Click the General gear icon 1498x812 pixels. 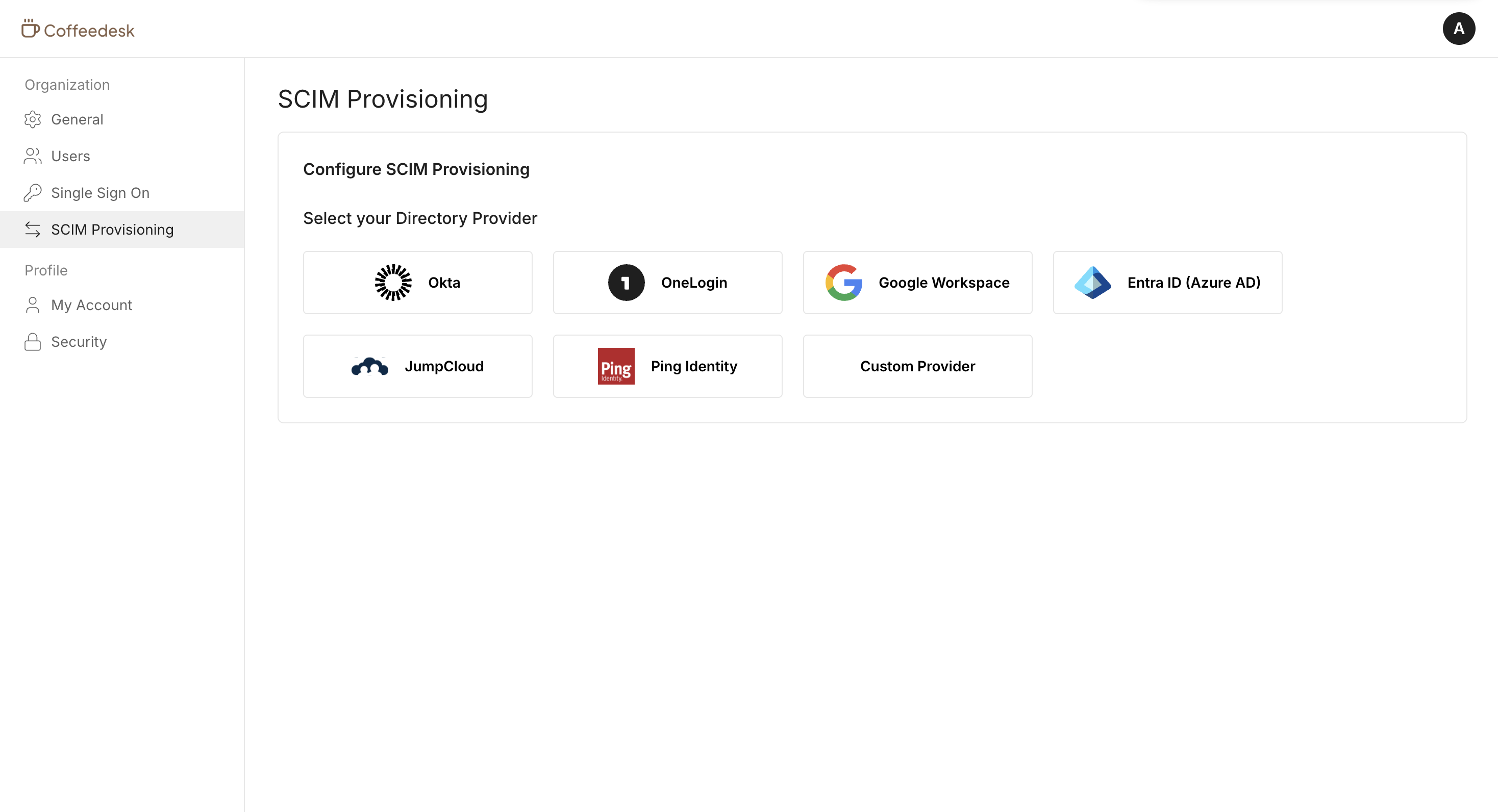click(x=33, y=119)
